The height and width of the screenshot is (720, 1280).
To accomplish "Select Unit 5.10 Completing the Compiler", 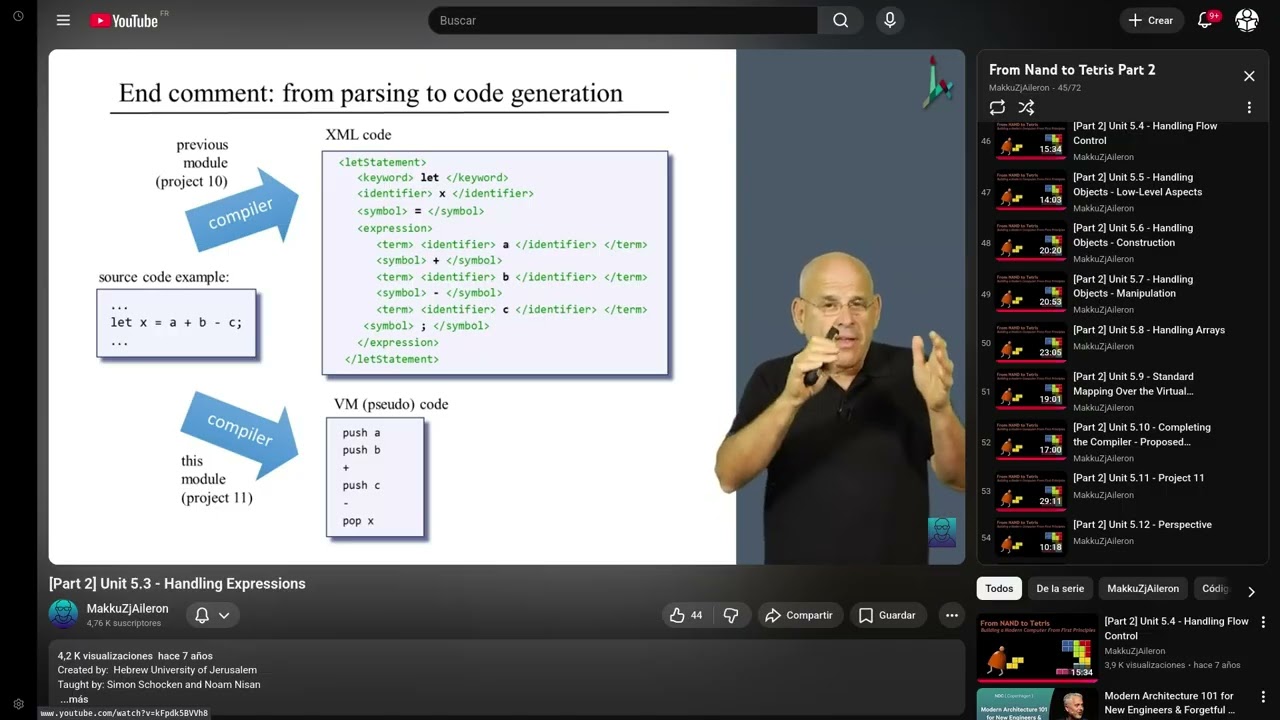I will pyautogui.click(x=1122, y=442).
